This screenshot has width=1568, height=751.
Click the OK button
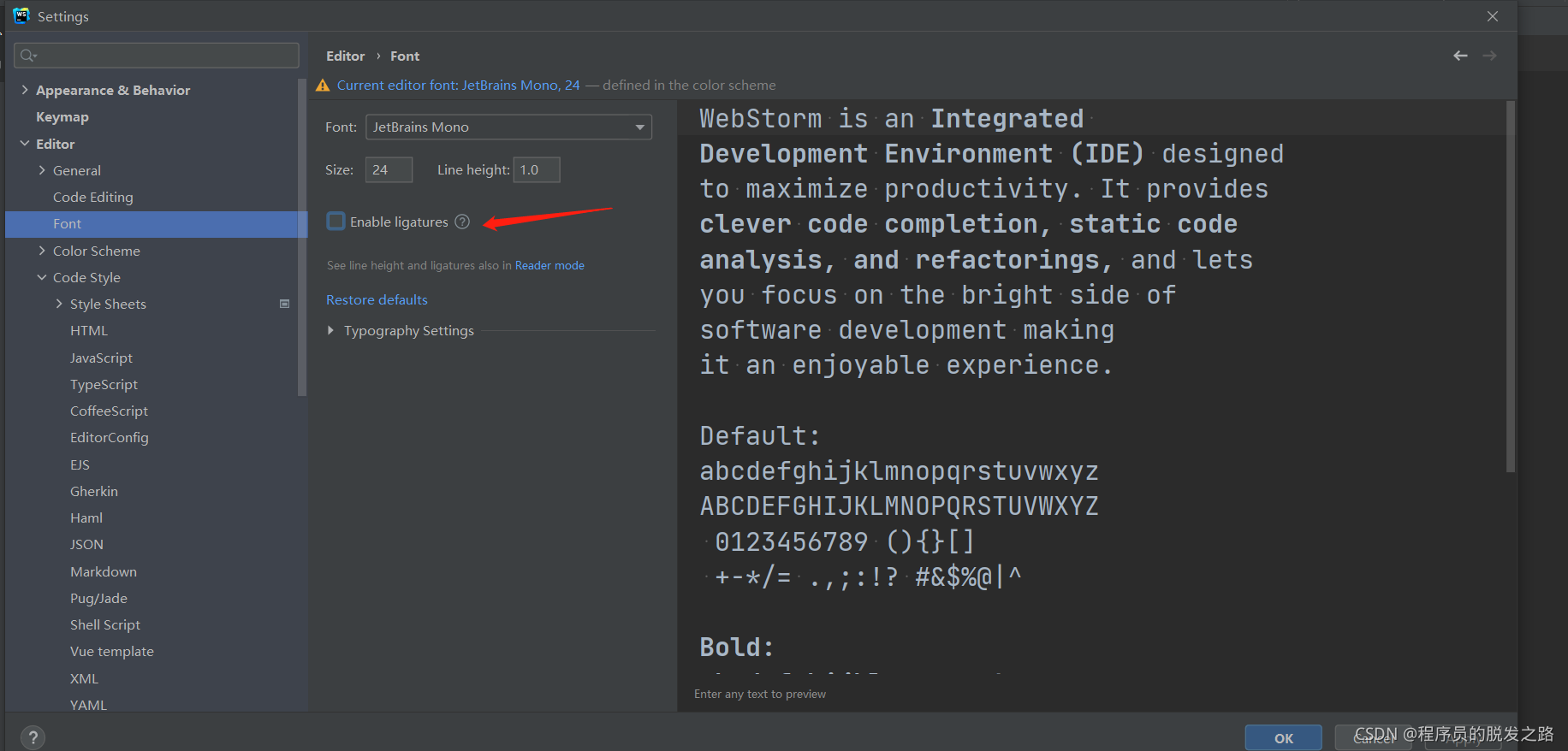(x=1283, y=738)
